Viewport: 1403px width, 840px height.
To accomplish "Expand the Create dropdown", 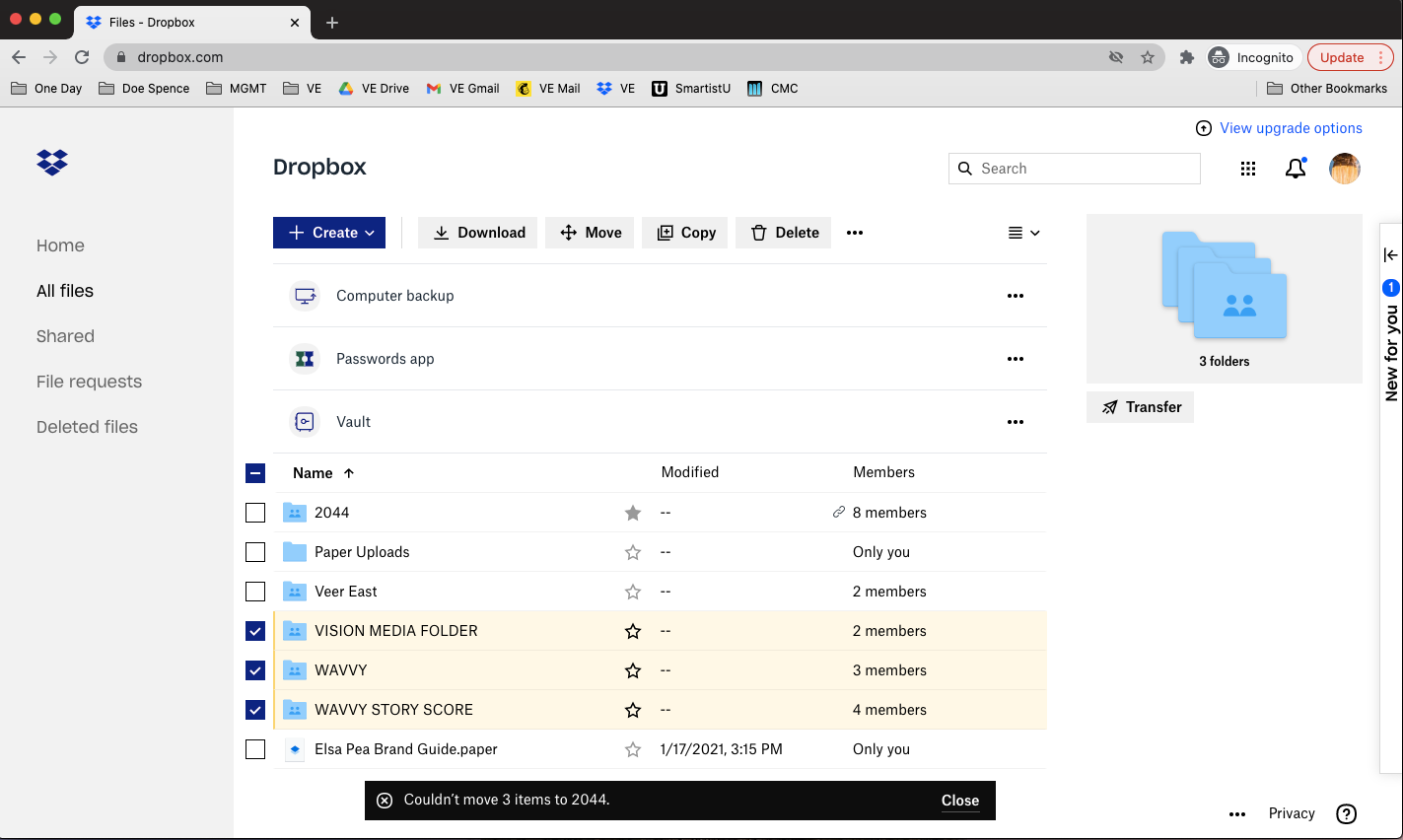I will [x=329, y=233].
